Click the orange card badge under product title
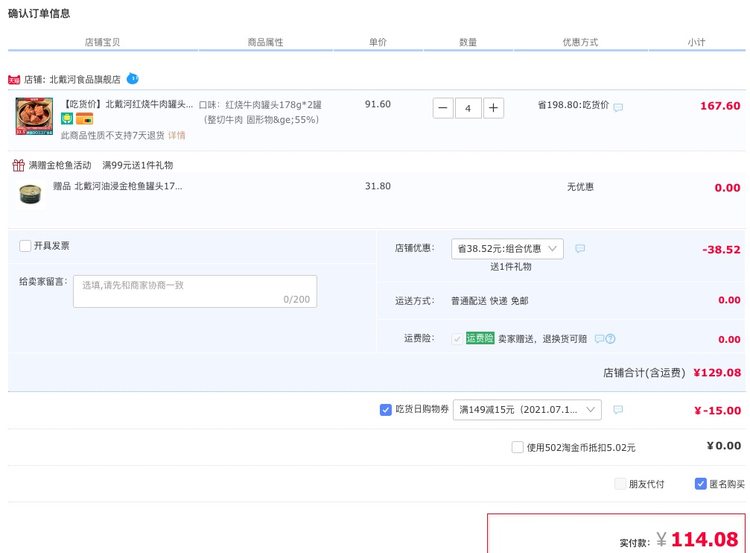 pos(85,118)
